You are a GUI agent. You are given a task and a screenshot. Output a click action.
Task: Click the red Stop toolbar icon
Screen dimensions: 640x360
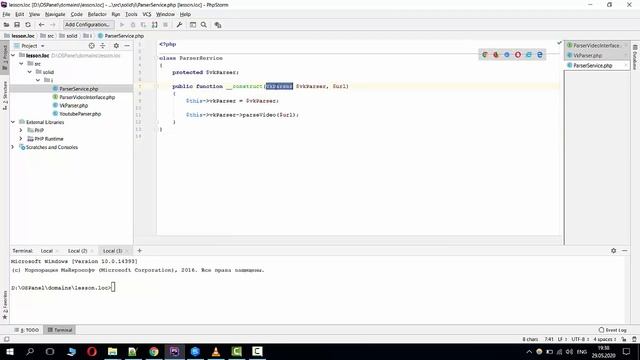[165, 25]
